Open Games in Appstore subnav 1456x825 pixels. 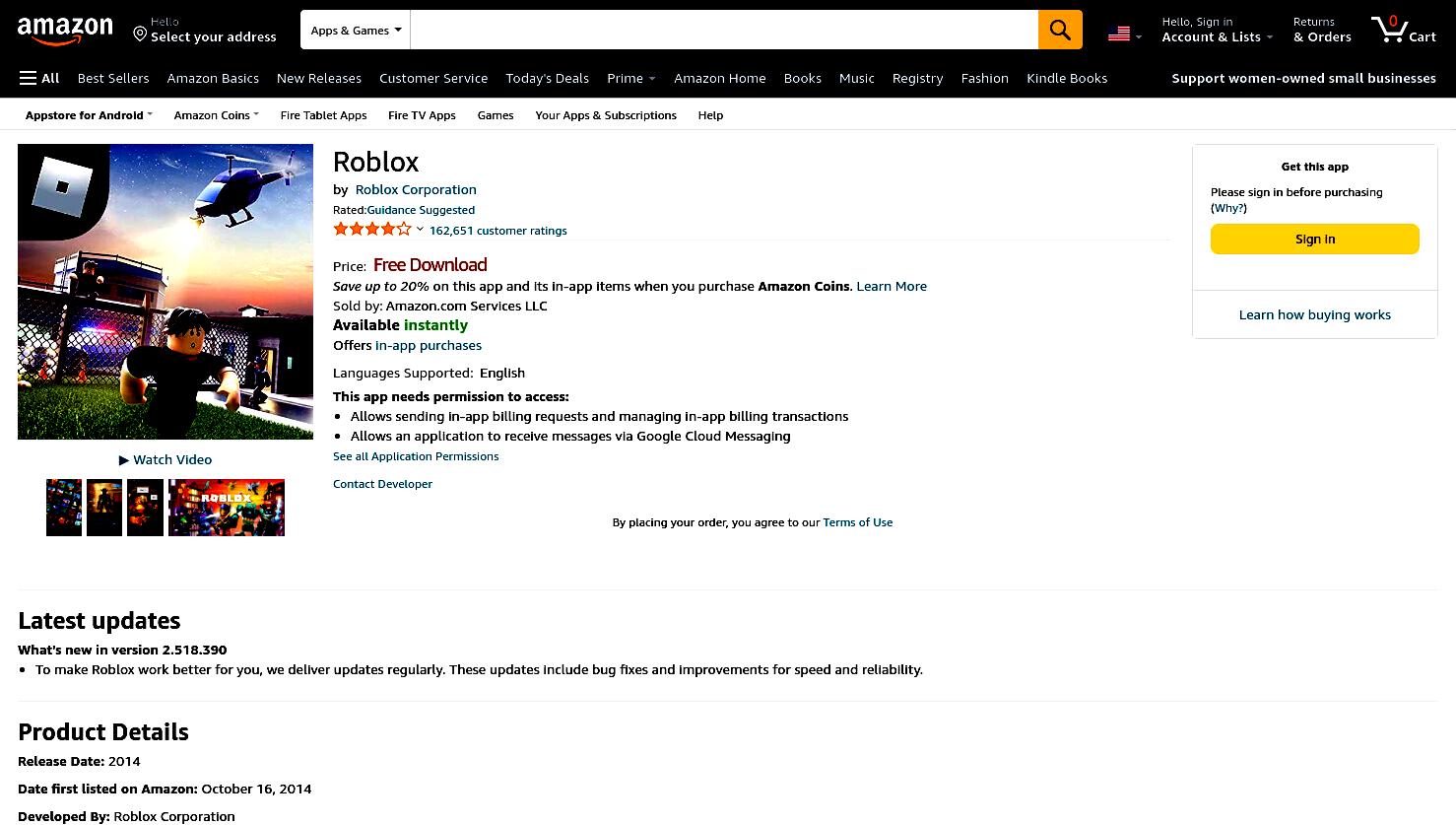pos(496,115)
